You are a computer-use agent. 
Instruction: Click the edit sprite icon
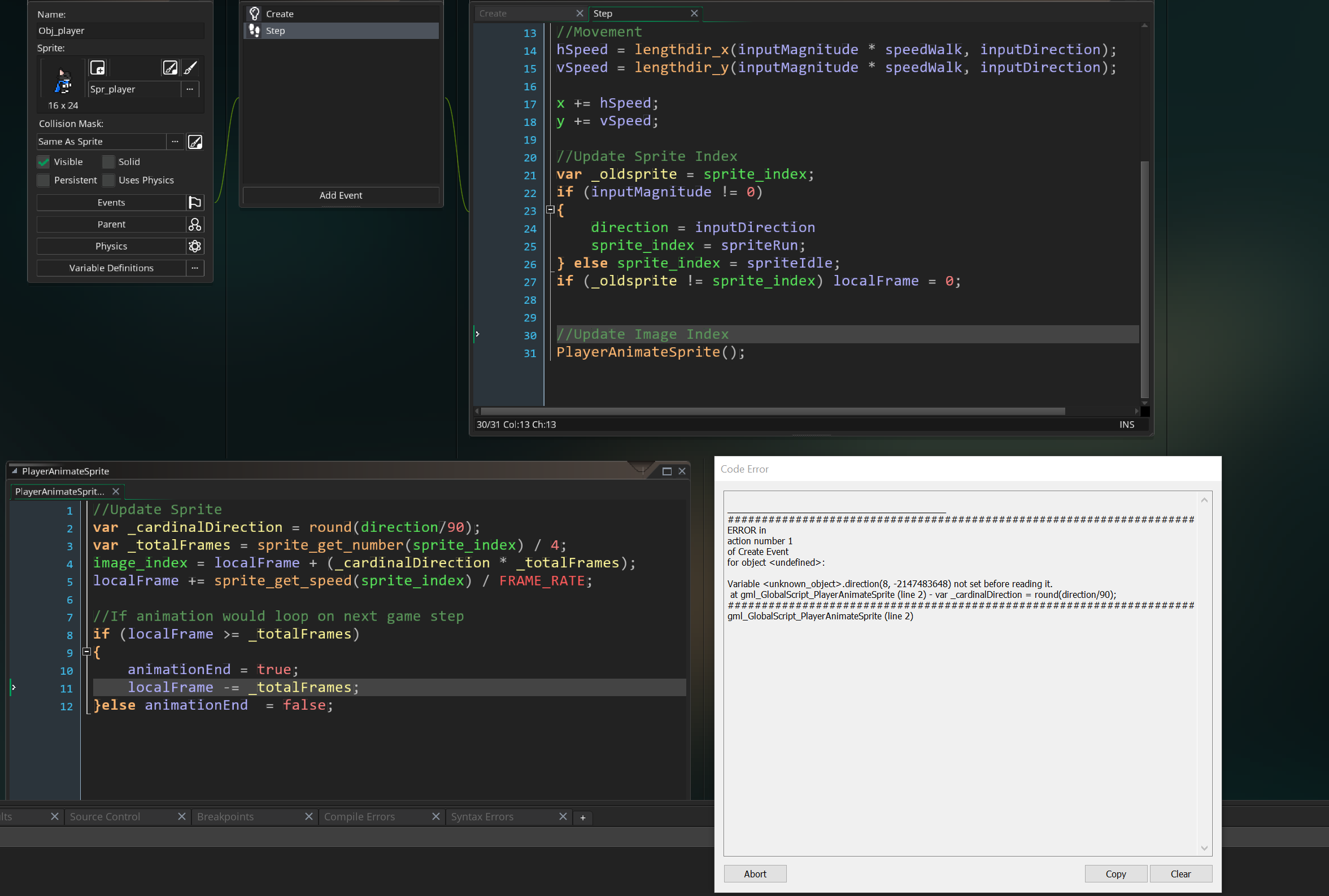(x=170, y=68)
